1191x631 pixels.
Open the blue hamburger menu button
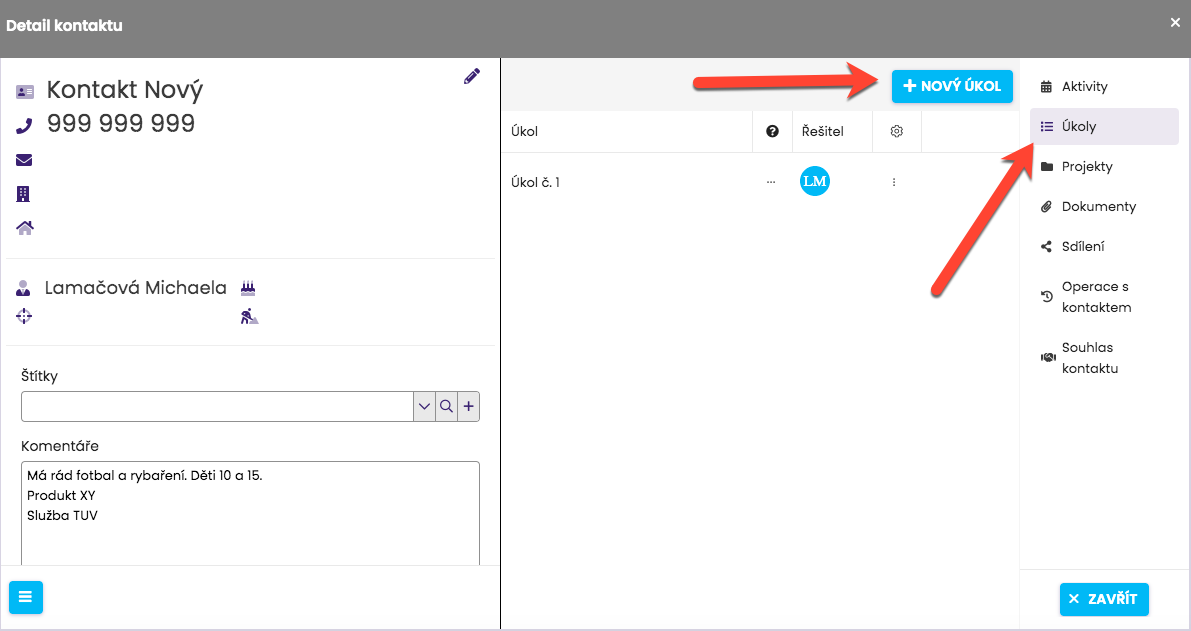tap(25, 597)
